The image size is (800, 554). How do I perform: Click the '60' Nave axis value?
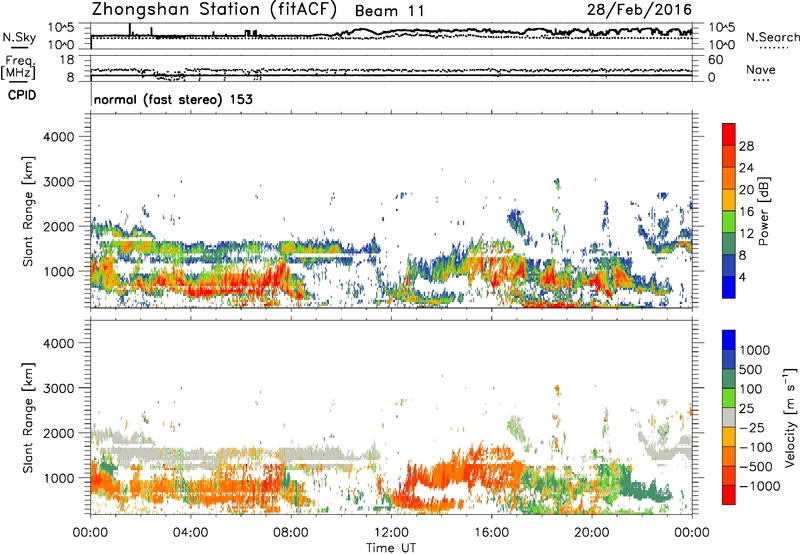coord(715,60)
